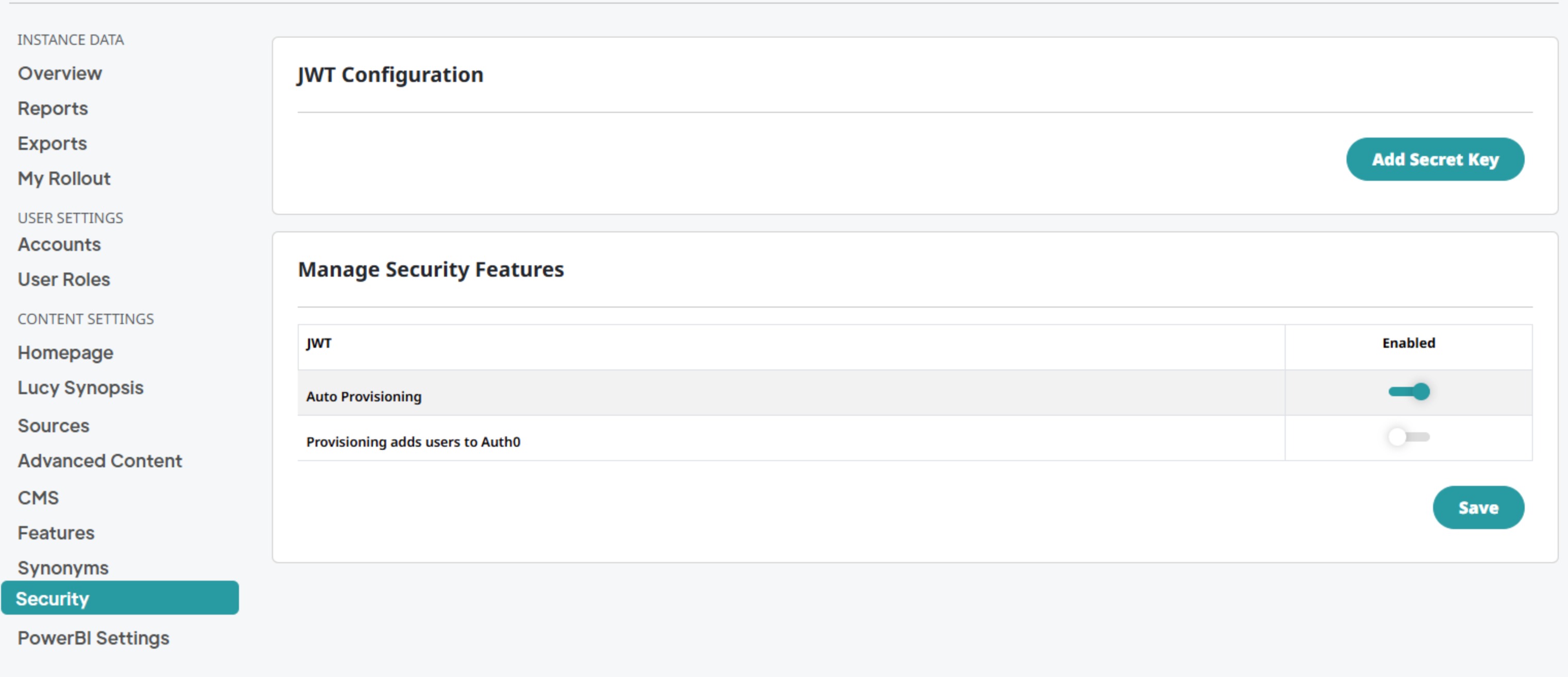
Task: Click the Add Secret Key button
Action: (x=1435, y=160)
